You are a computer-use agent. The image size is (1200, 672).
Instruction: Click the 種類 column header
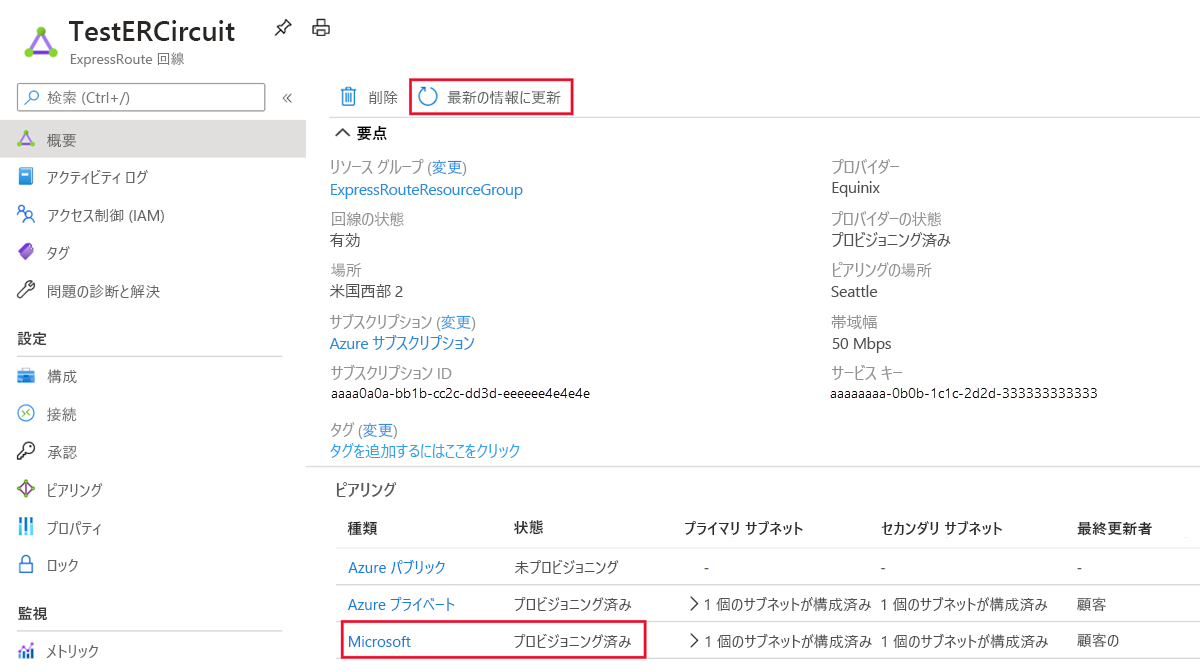click(x=362, y=528)
